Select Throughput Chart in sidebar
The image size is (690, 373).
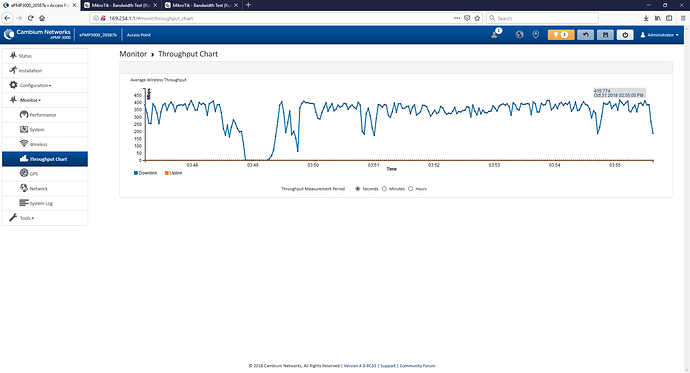coord(45,159)
